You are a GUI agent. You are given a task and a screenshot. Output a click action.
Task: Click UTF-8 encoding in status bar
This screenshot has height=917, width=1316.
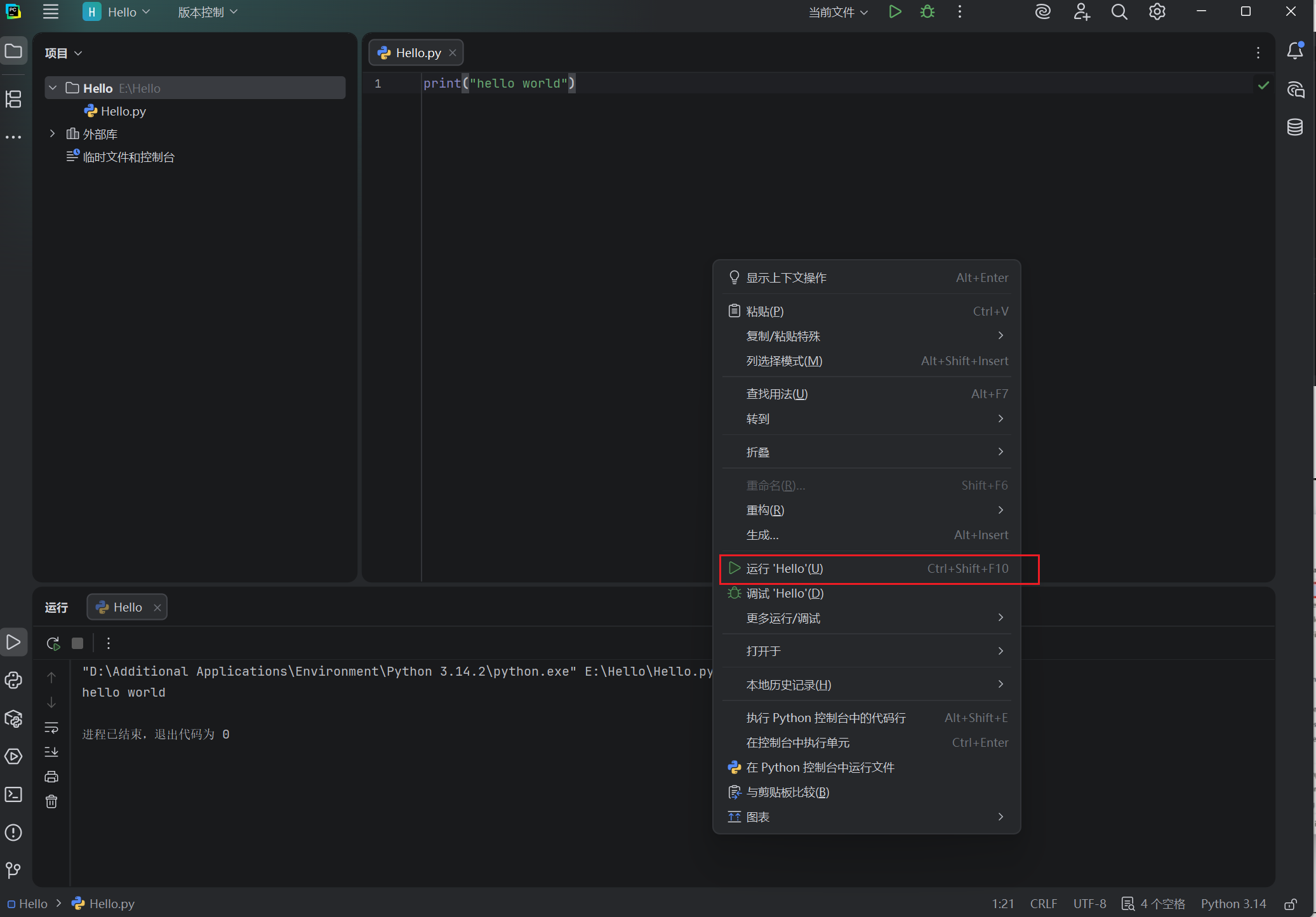click(1089, 904)
